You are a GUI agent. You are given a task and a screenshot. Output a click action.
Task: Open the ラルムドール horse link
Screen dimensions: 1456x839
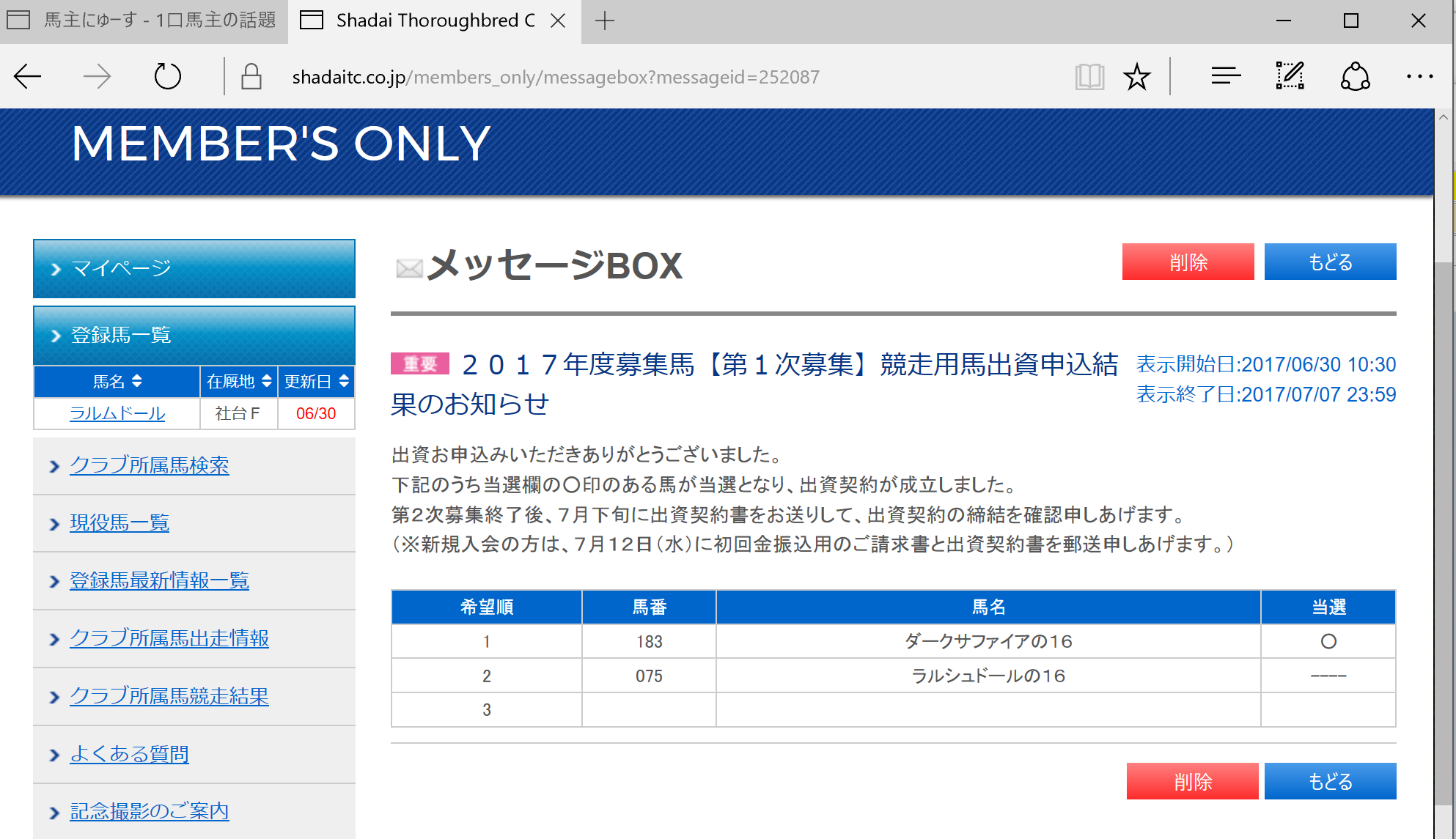(117, 413)
